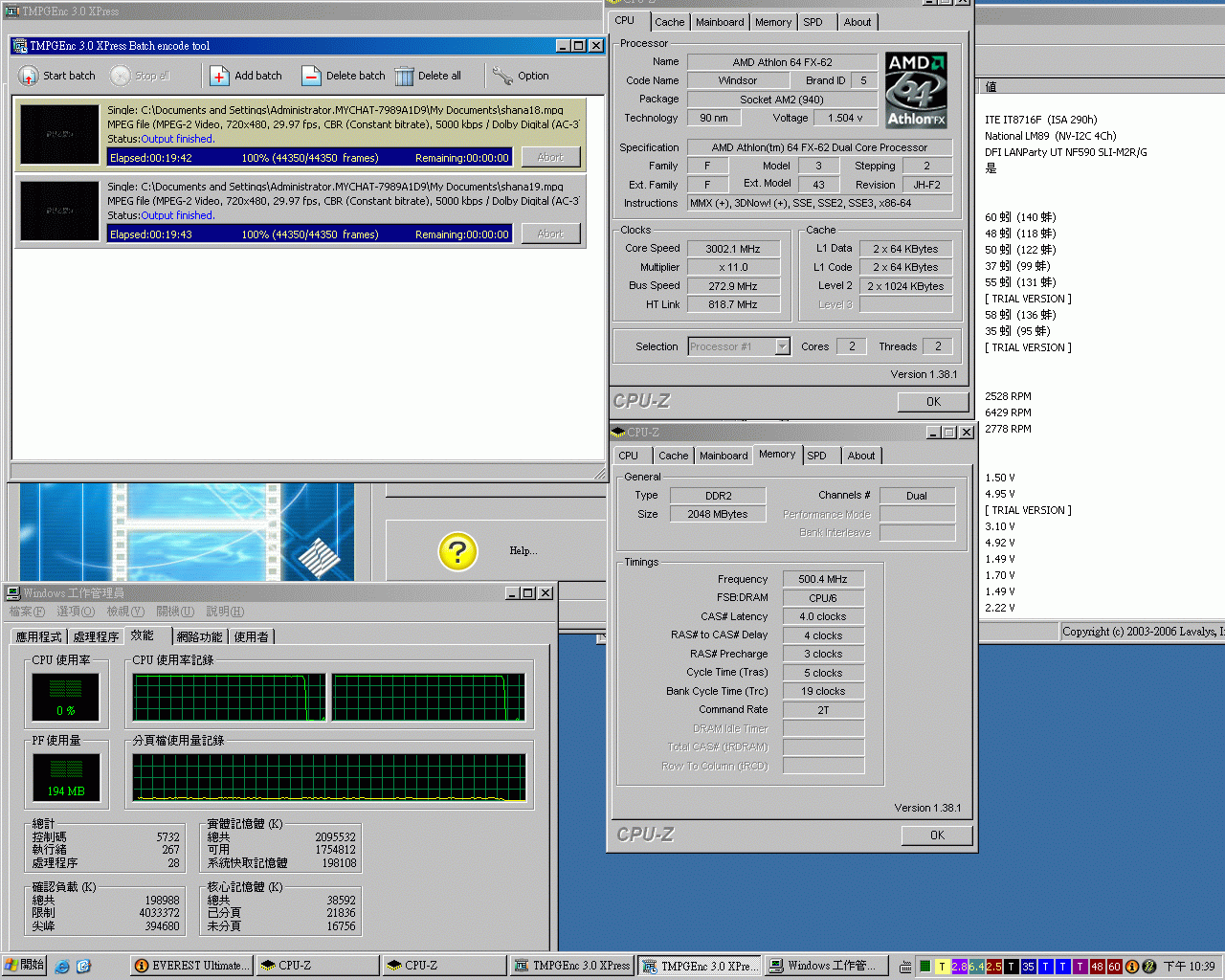Click the yellow T tray icon

tap(943, 967)
